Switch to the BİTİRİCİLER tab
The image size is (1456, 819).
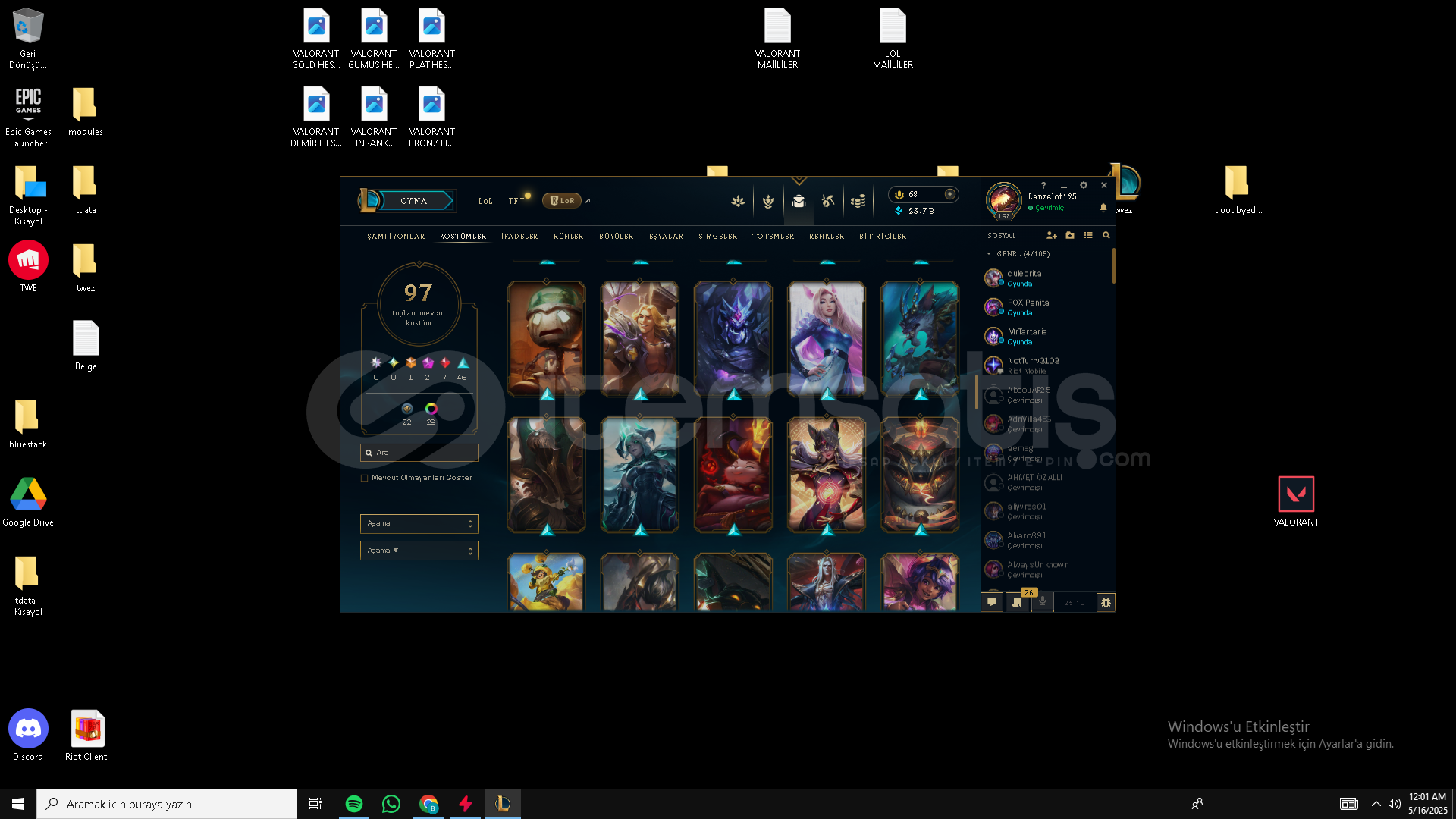point(883,237)
